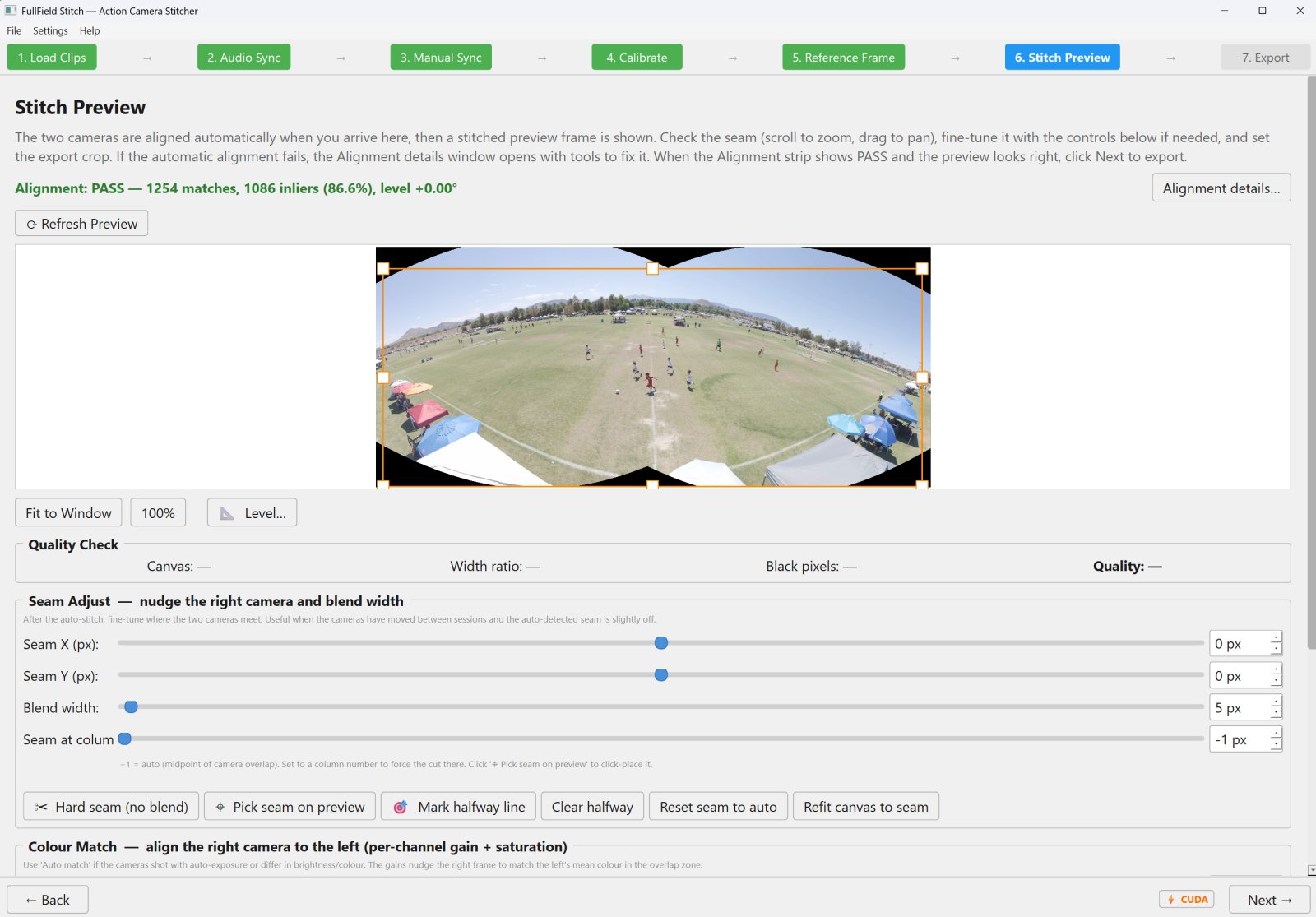Screen dimensions: 1316x917
Task: Click the Refresh Preview button
Action: (x=81, y=224)
